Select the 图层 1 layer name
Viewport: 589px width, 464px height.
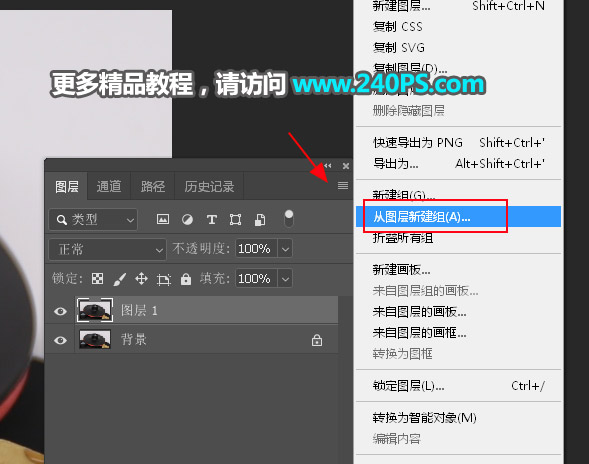click(x=139, y=311)
